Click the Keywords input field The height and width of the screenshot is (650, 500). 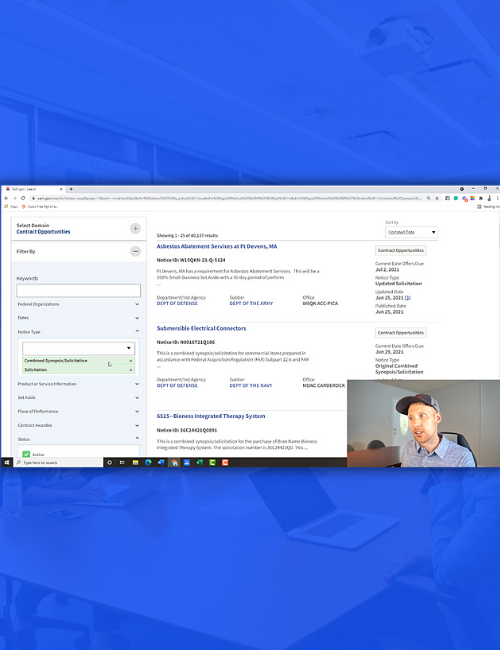pos(78,290)
